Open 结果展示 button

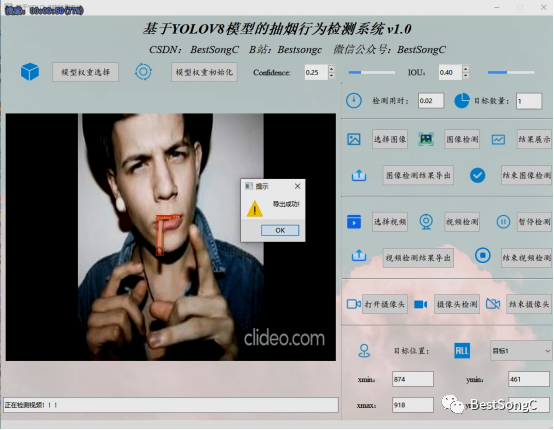(534, 139)
